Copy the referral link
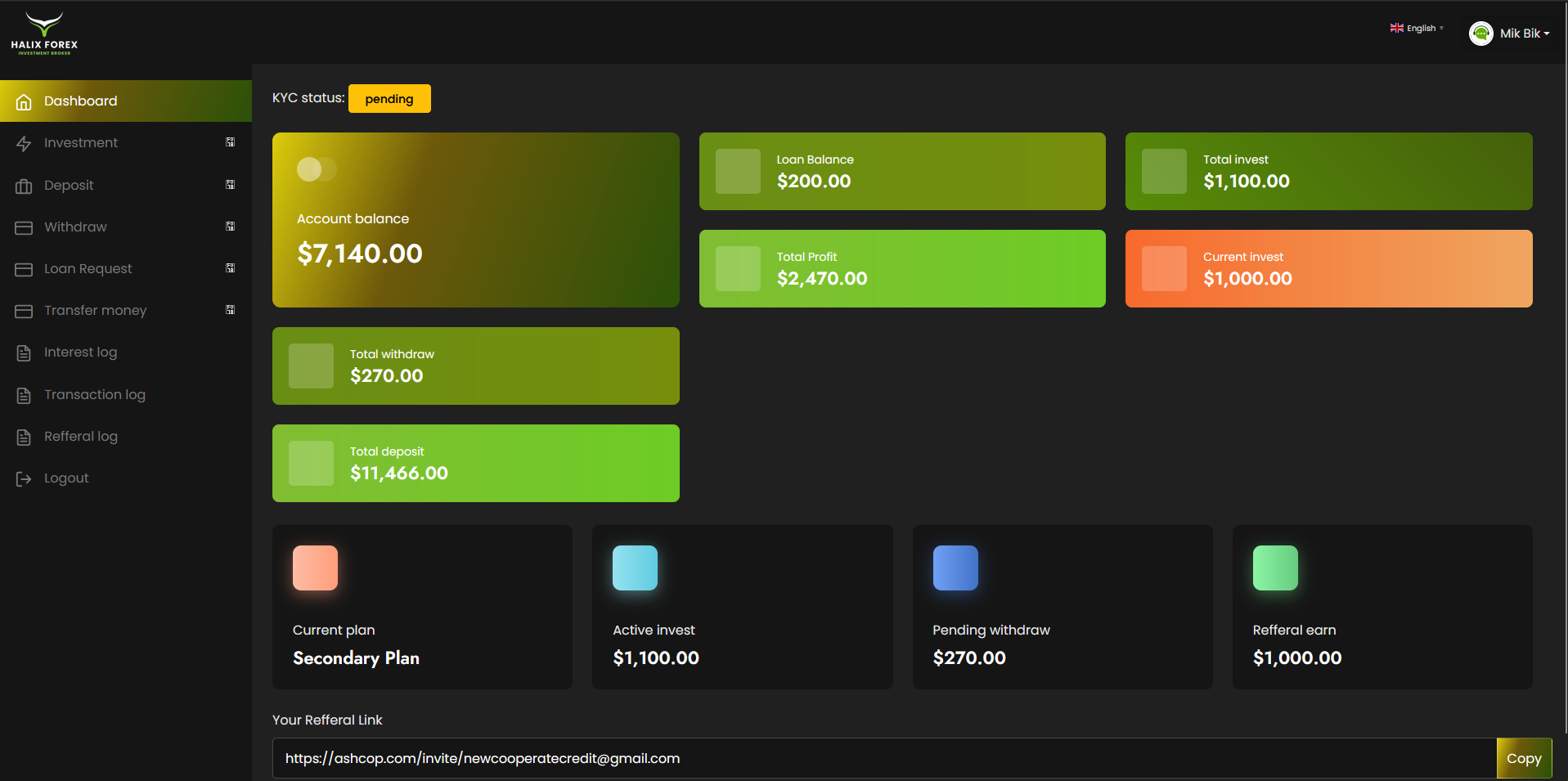The height and width of the screenshot is (781, 1568). click(x=1523, y=758)
